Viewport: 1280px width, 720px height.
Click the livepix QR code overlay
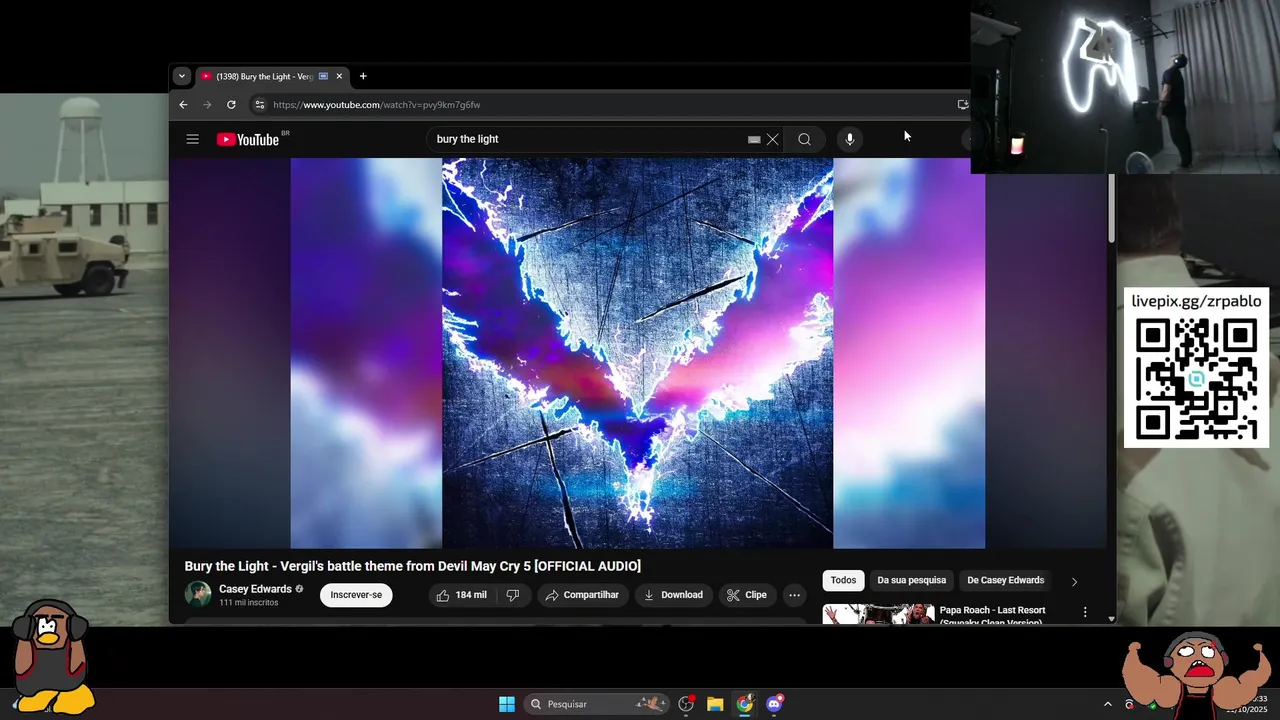[1197, 368]
